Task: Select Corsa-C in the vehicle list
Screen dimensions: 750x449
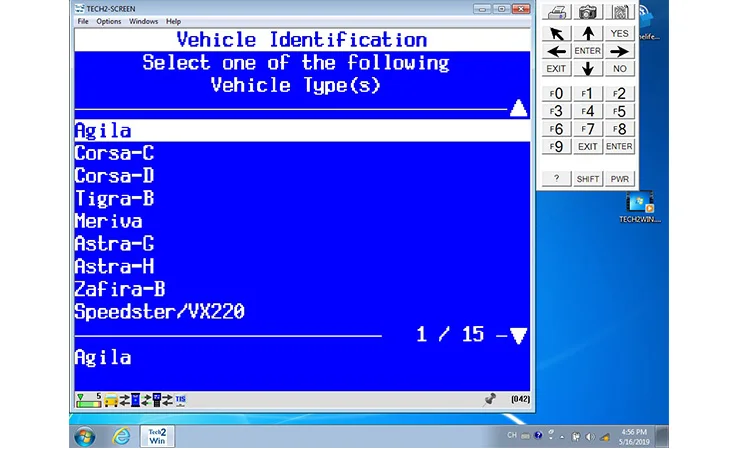Action: (302, 153)
